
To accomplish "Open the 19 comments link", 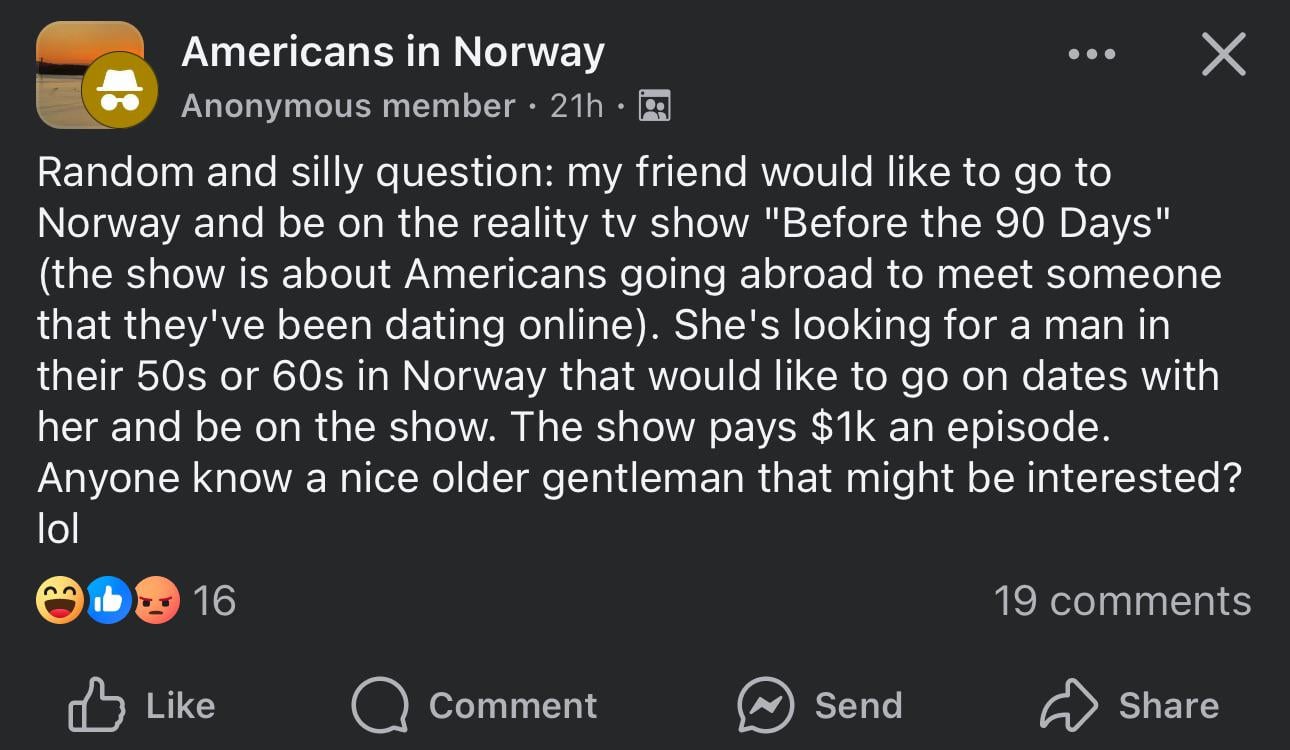I will click(1122, 600).
